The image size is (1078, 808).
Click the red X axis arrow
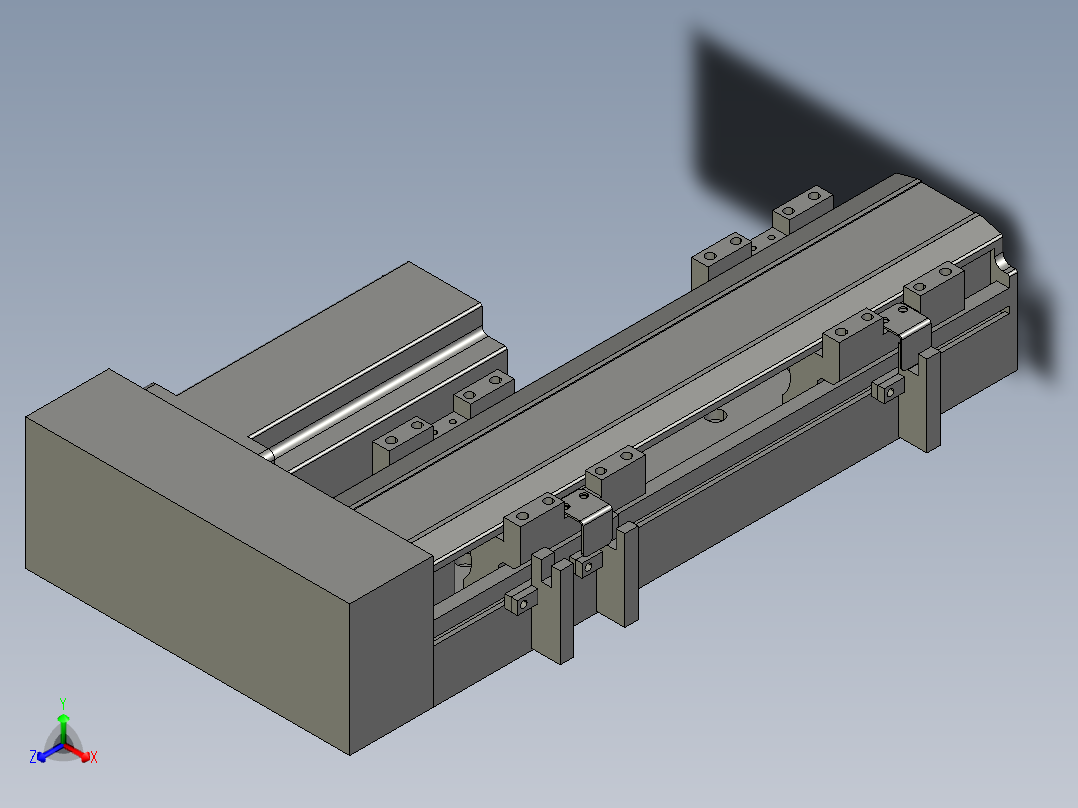click(x=77, y=751)
